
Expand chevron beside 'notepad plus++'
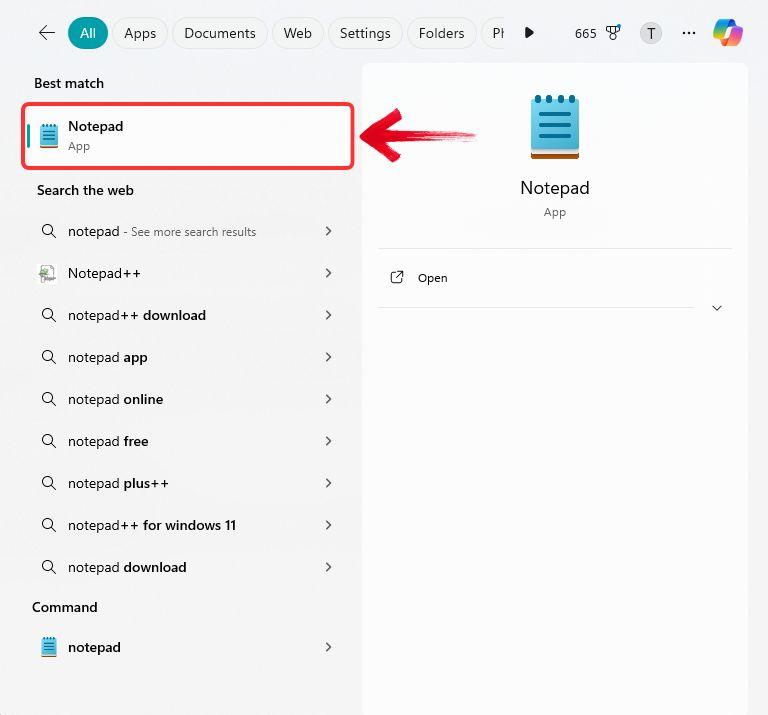coord(328,483)
